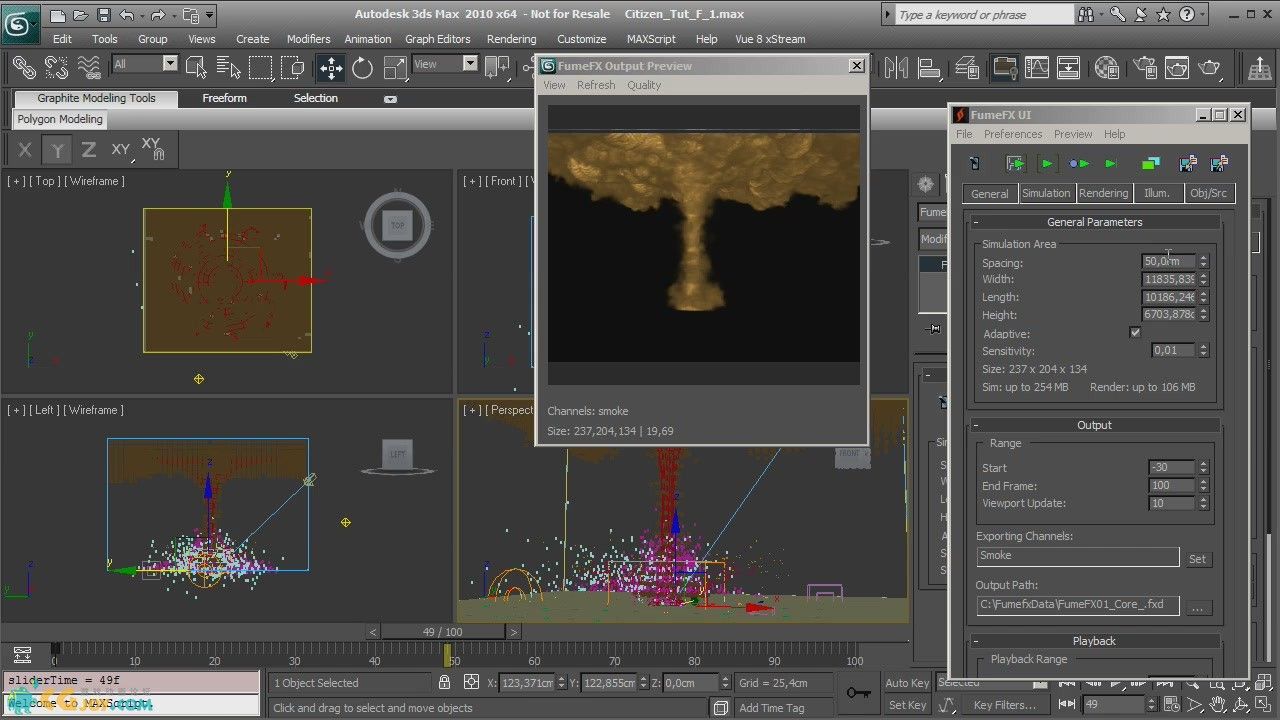Activate the Select and Rotate tool
The width and height of the screenshot is (1280, 720).
[x=362, y=67]
